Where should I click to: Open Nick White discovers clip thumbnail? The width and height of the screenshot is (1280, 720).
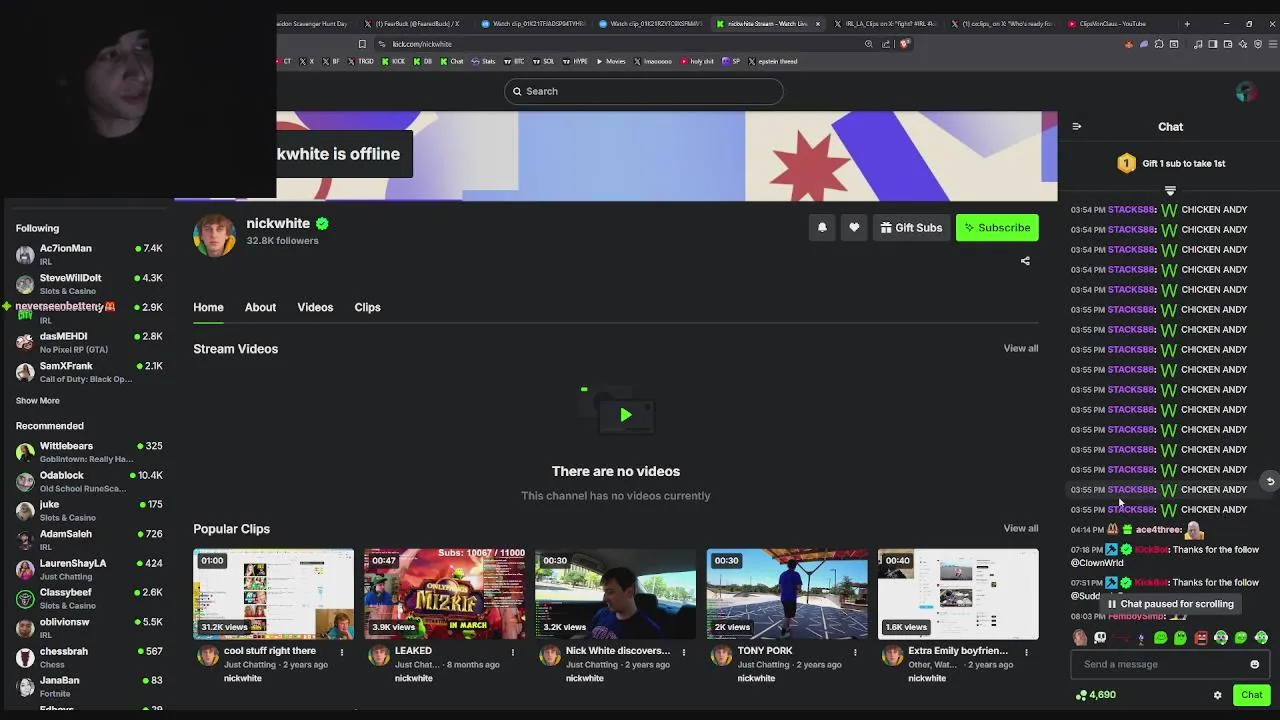click(615, 593)
